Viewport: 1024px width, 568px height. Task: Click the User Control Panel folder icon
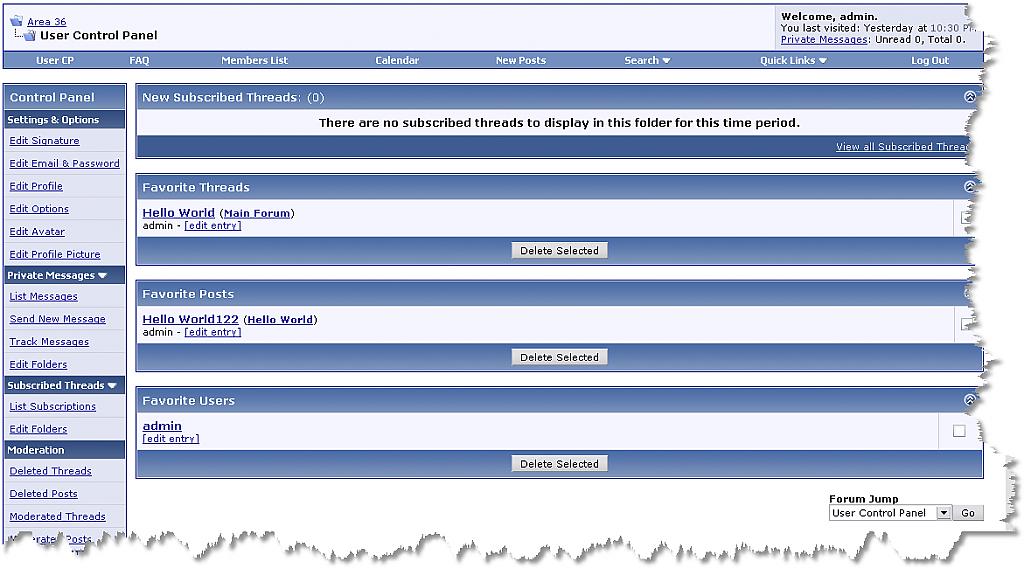pyautogui.click(x=29, y=35)
